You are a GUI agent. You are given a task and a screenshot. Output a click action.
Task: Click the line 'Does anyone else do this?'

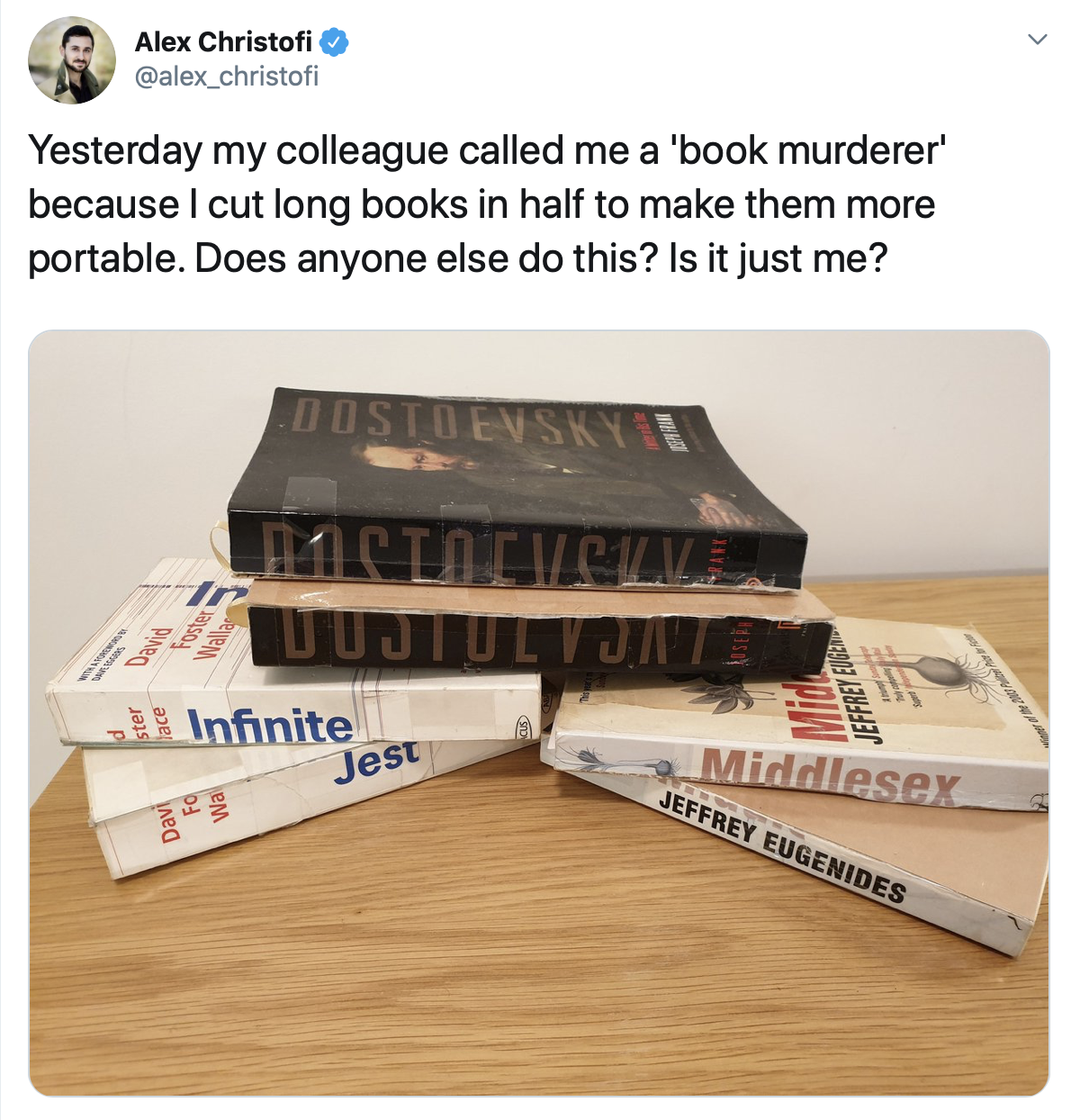[x=427, y=258]
